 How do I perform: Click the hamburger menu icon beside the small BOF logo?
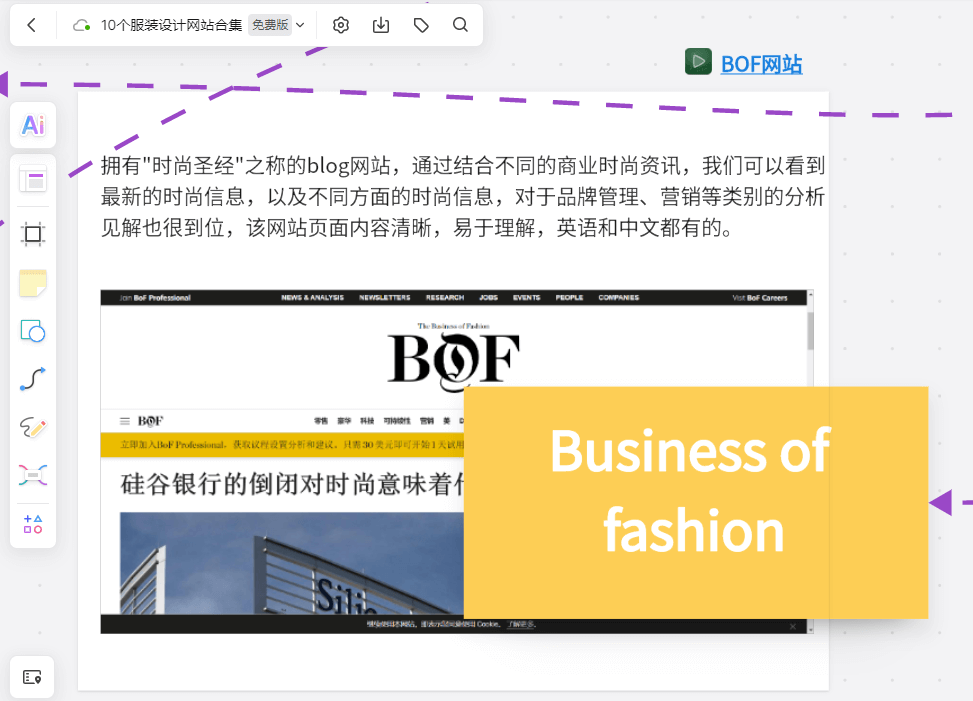(125, 421)
